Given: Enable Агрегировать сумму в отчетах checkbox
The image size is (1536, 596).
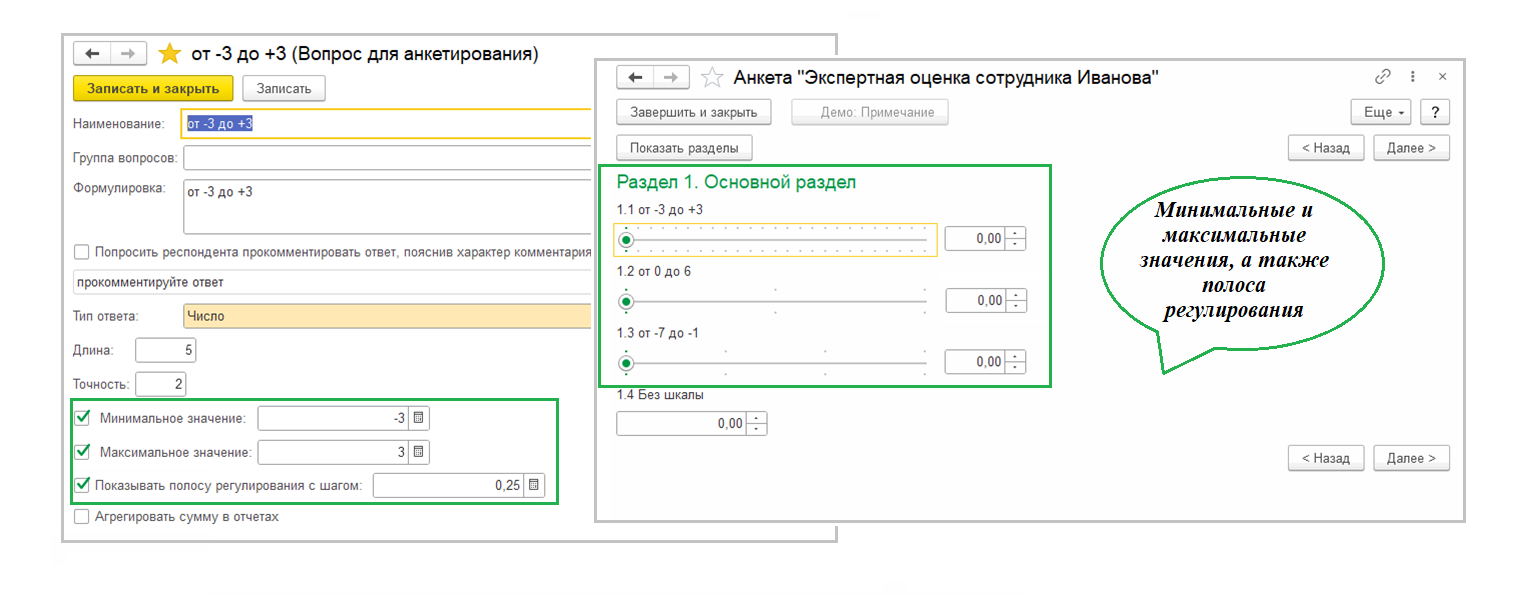Looking at the screenshot, I should click(x=82, y=517).
